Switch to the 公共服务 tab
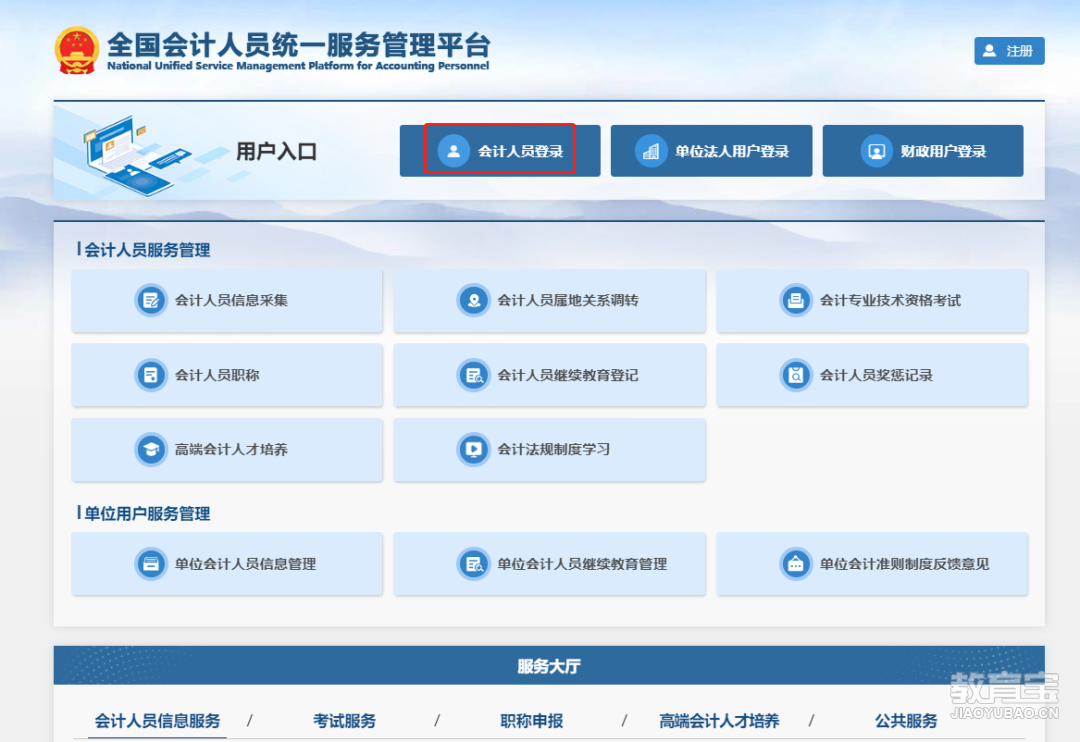 point(906,721)
